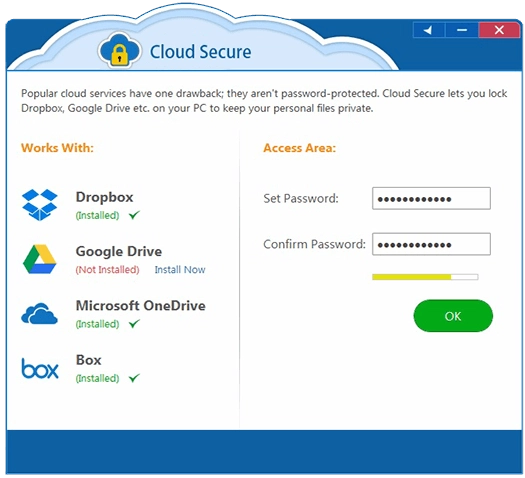Click the Cloud Secure title text
Viewport: 525px width, 478px height.
click(x=200, y=52)
